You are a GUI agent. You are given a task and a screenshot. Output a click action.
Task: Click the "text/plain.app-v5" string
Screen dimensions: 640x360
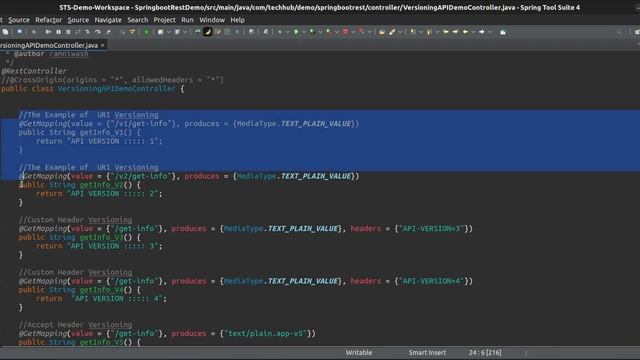pyautogui.click(x=267, y=333)
